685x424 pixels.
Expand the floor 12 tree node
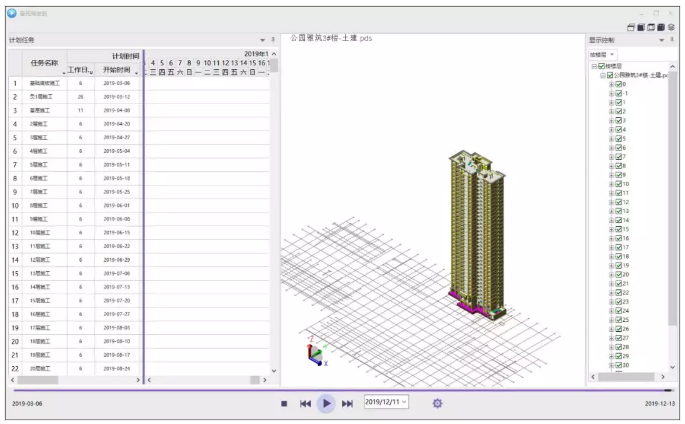pos(612,202)
